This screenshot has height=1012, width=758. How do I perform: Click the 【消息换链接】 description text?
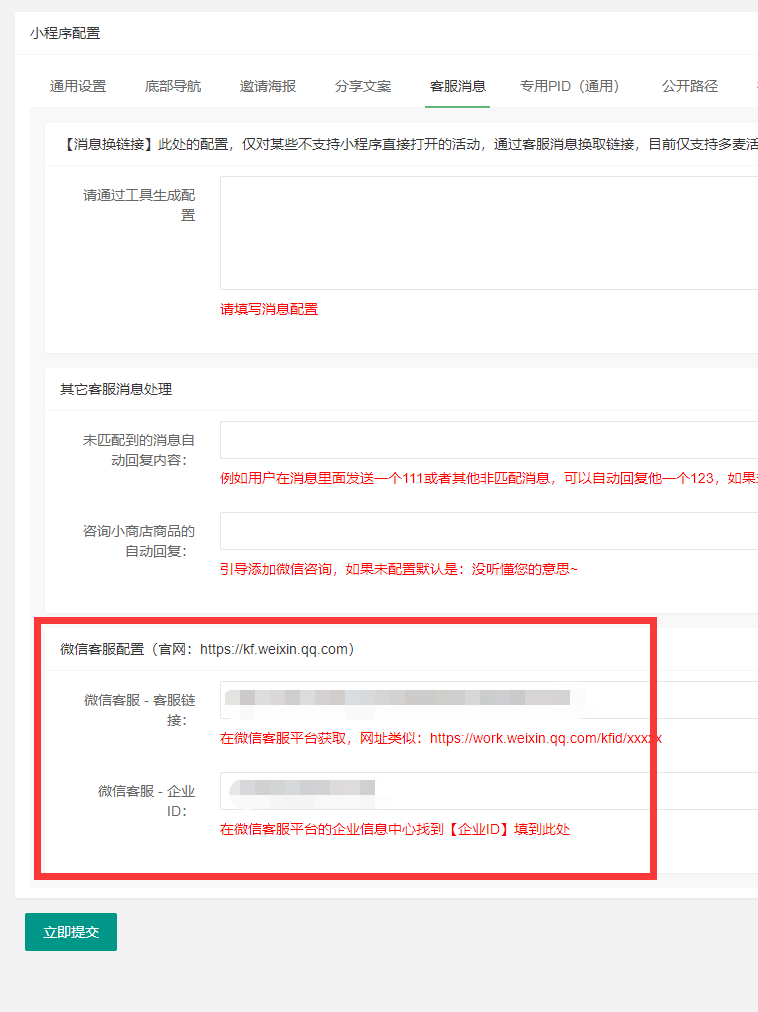[409, 144]
